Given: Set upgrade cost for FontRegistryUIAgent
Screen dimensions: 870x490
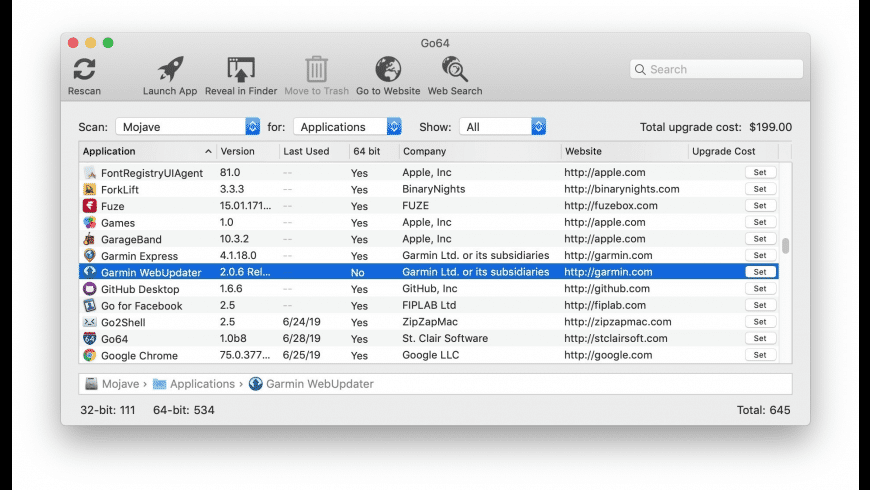Looking at the screenshot, I should point(760,173).
